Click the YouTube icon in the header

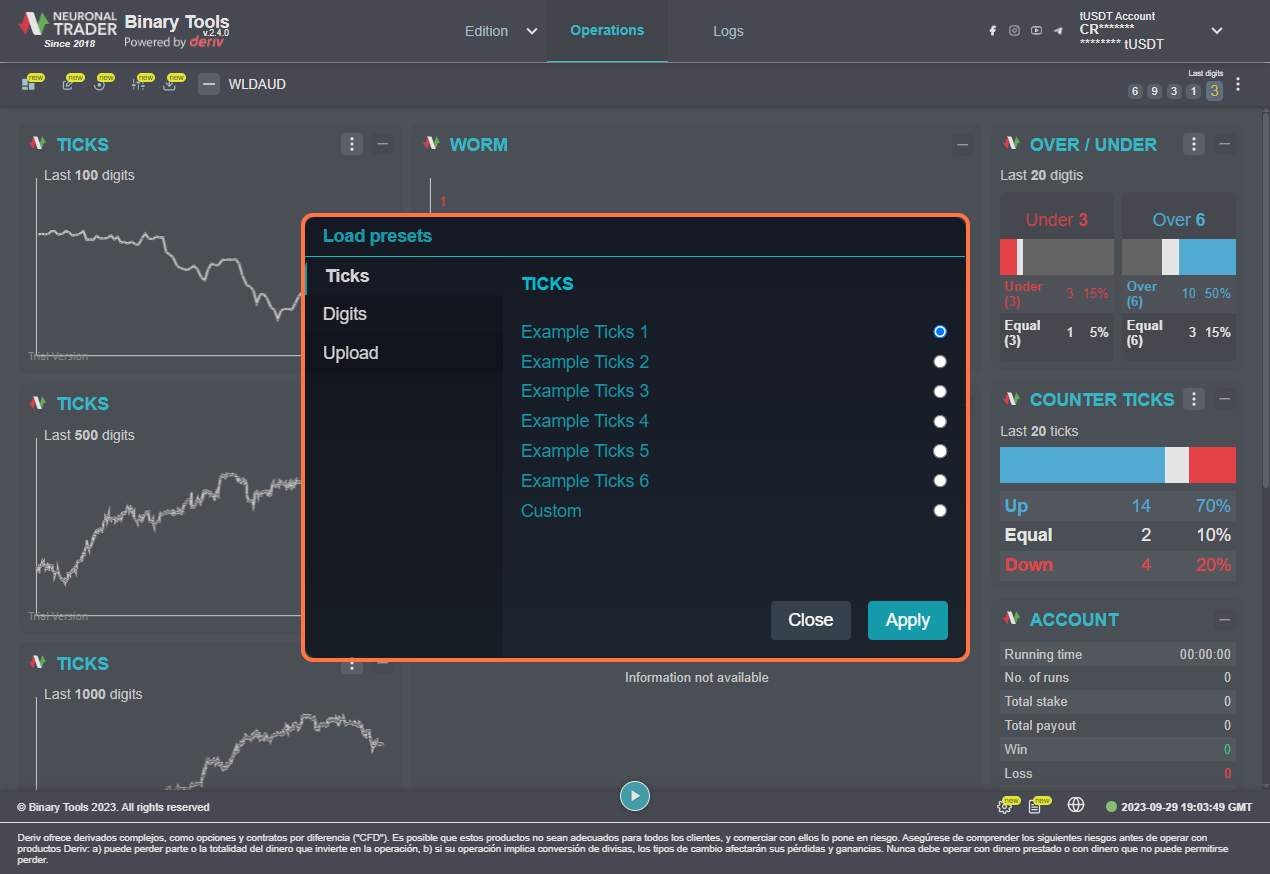[x=1036, y=31]
